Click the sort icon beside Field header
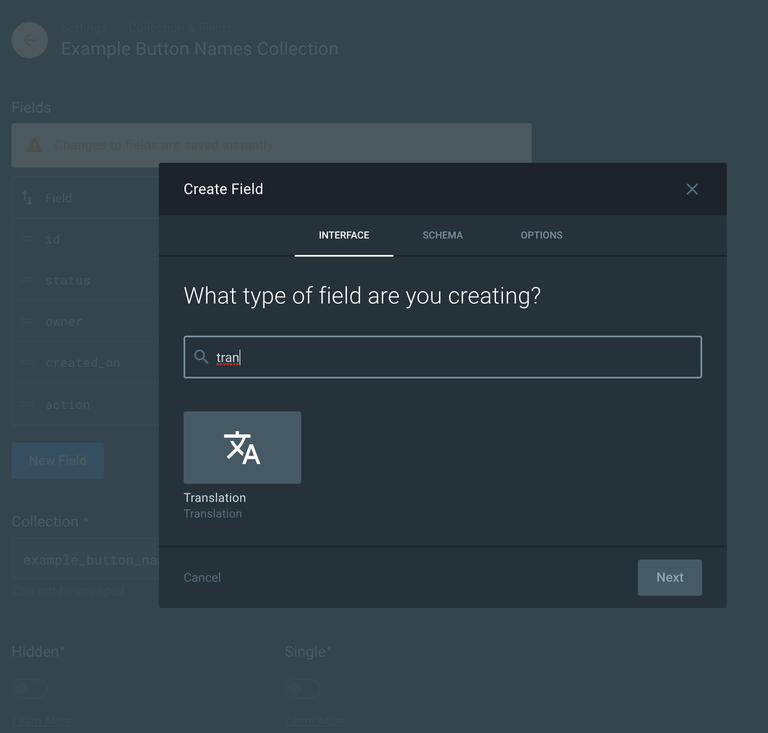This screenshot has width=768, height=733. click(x=27, y=198)
